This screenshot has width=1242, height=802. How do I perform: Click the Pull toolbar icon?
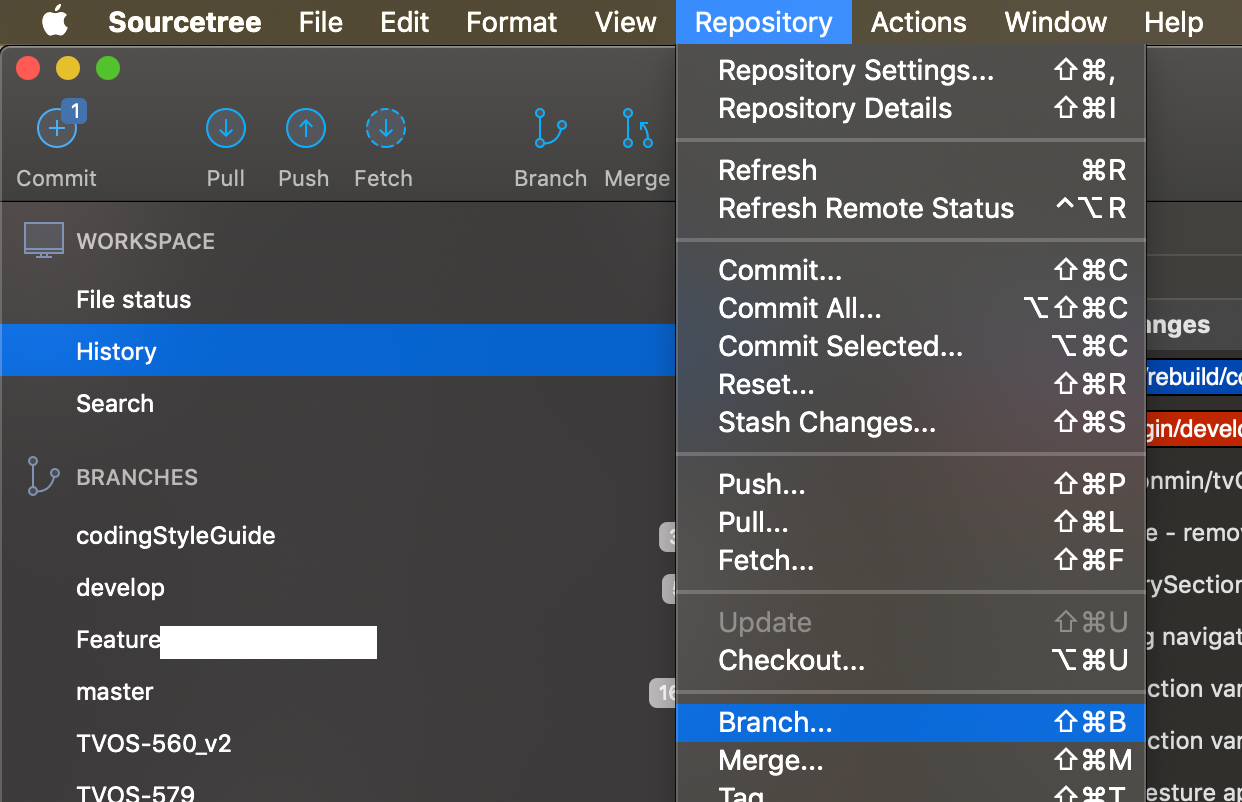(225, 128)
